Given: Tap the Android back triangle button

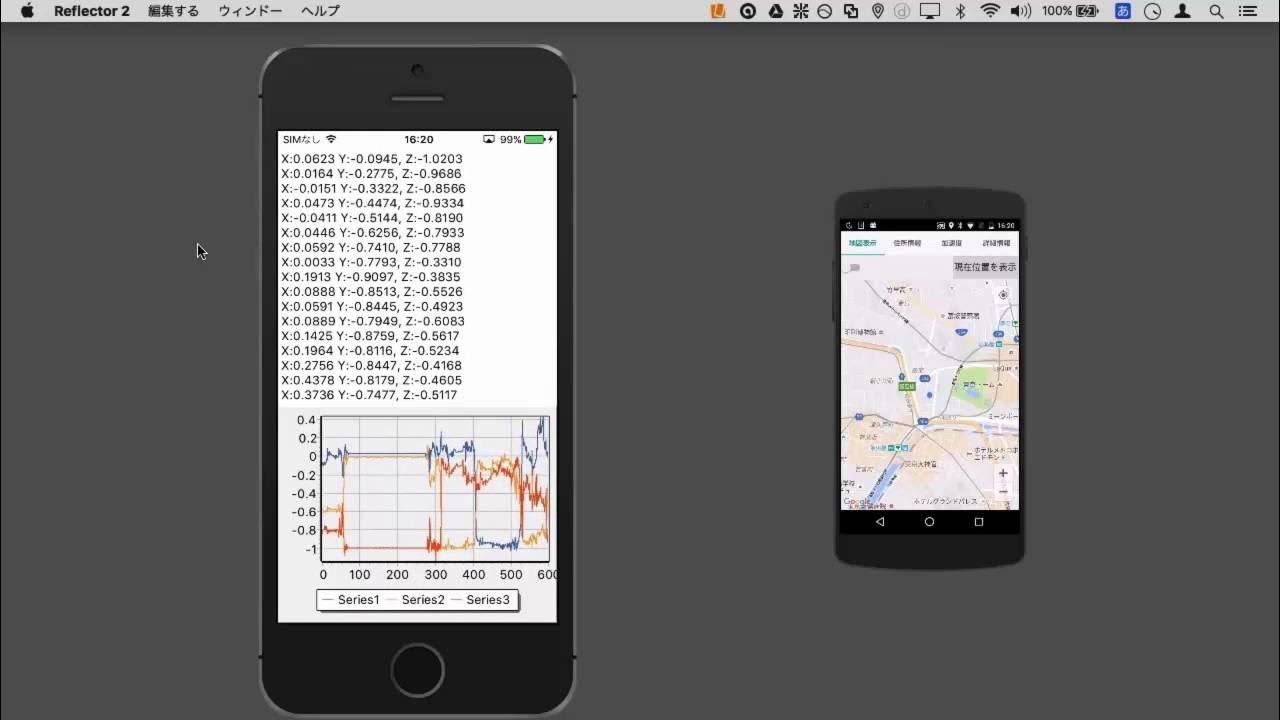Looking at the screenshot, I should click(x=880, y=522).
